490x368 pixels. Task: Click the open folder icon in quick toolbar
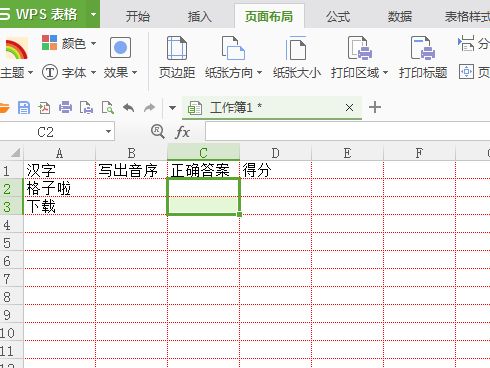(x=4, y=108)
